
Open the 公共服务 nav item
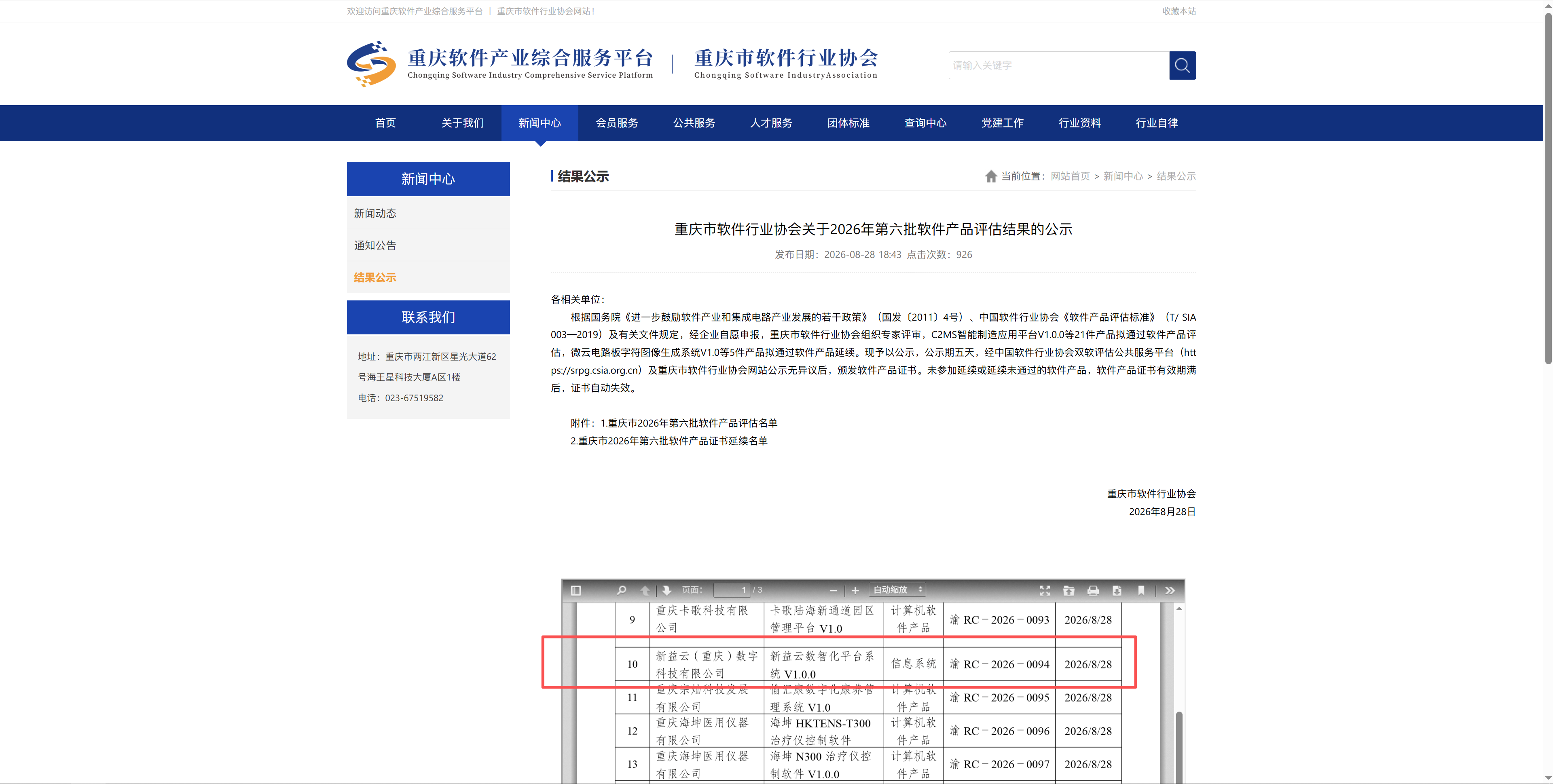point(694,123)
